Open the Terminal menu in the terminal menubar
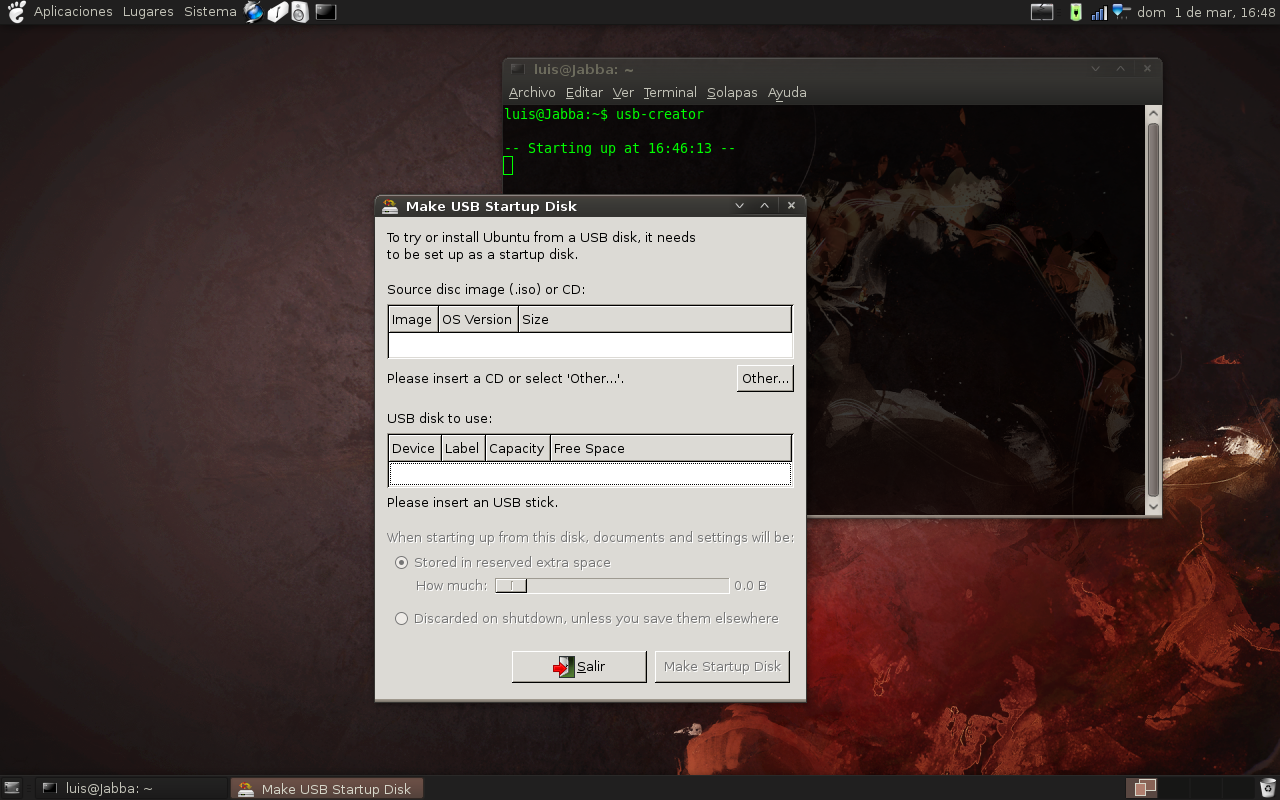Screen dimensions: 1280x800 [670, 92]
